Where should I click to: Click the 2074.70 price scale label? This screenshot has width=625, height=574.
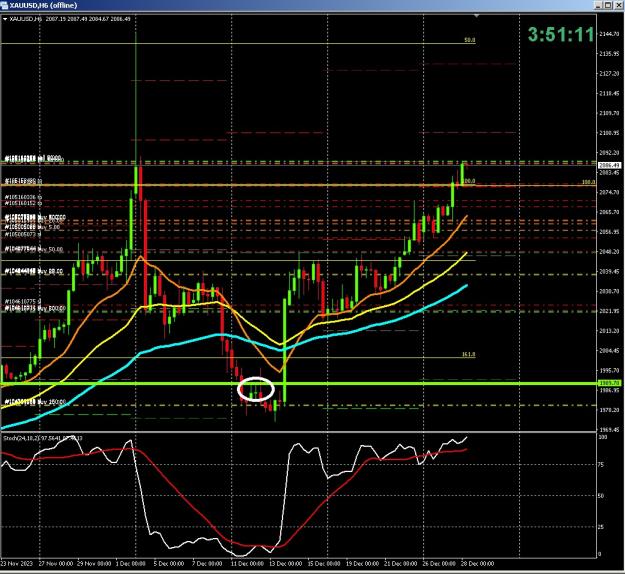(x=610, y=192)
